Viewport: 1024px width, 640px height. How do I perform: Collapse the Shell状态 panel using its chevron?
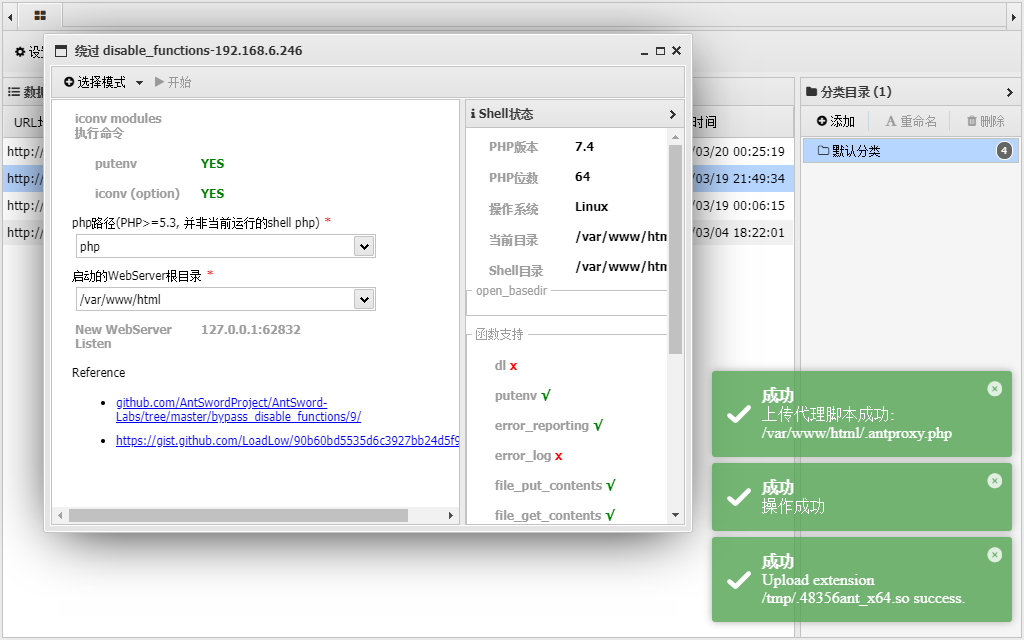click(x=673, y=114)
